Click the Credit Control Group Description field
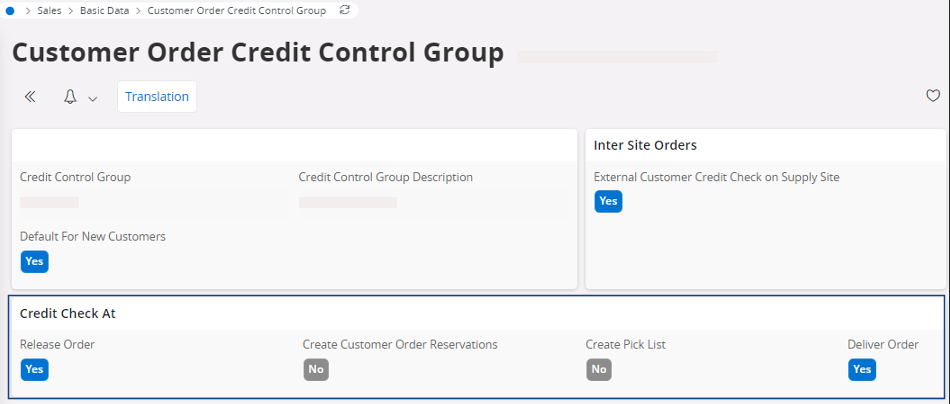This screenshot has height=404, width=950. pyautogui.click(x=347, y=202)
